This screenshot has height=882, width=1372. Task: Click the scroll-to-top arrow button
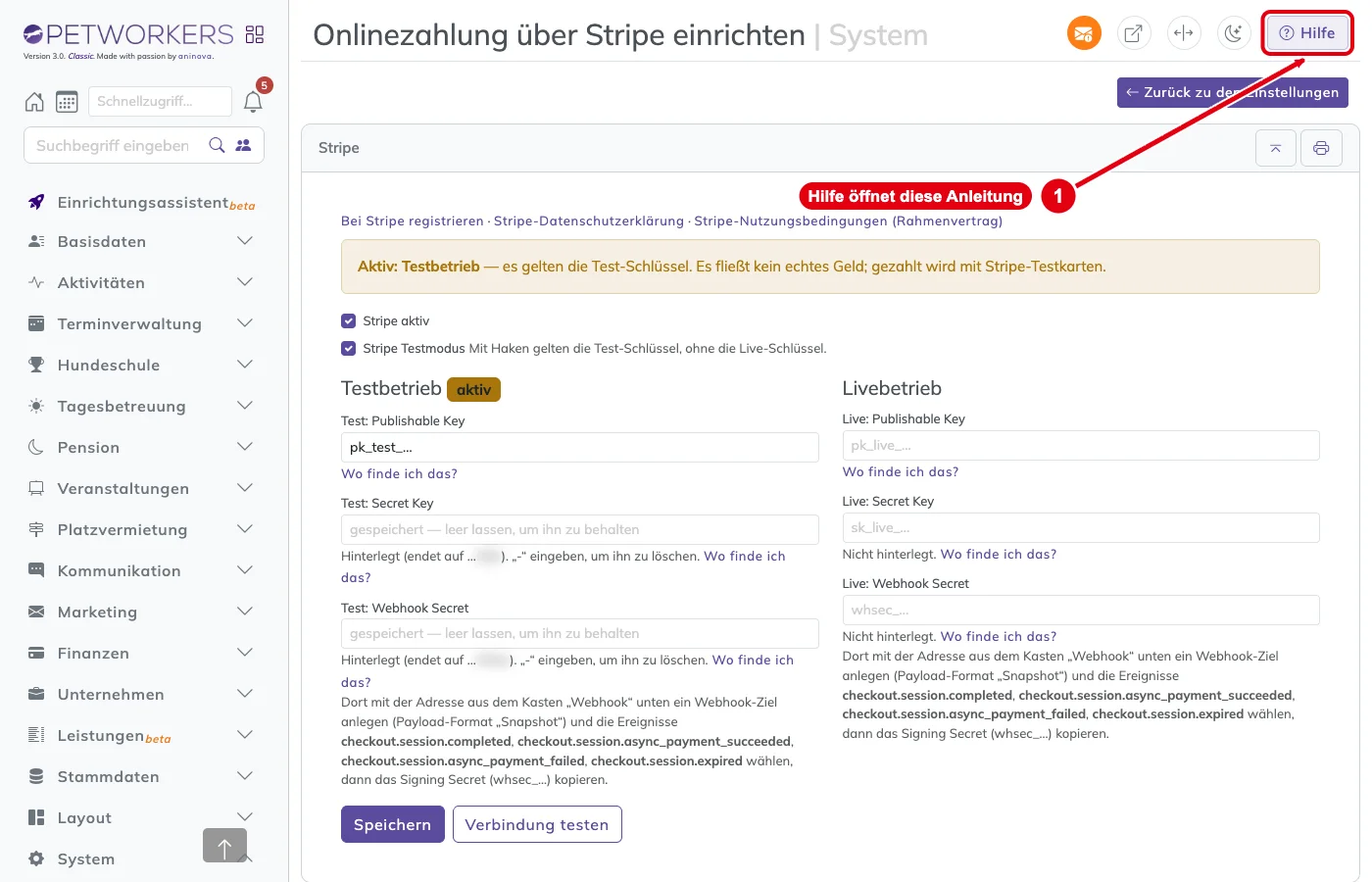pos(224,846)
